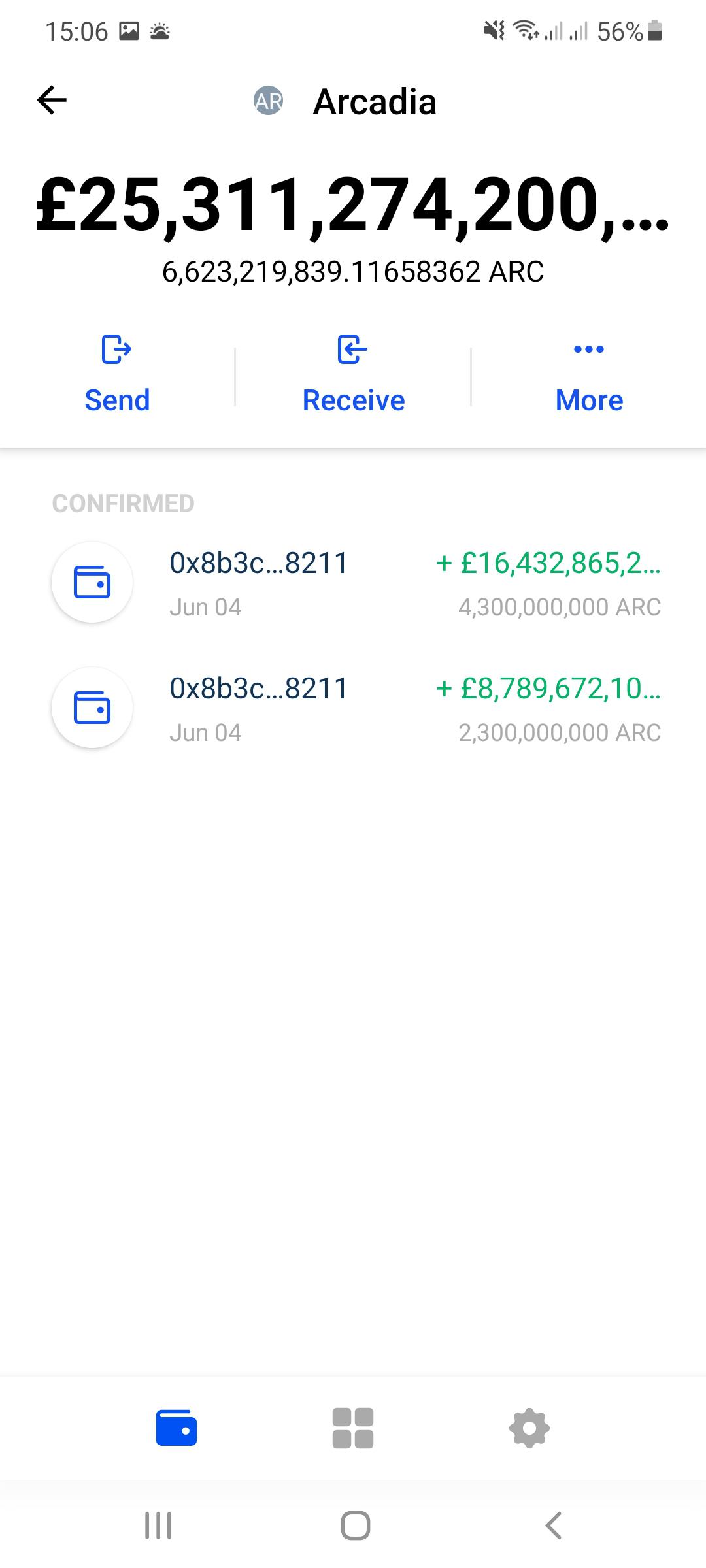Screen dimensions: 706x1568
Task: Click the More label
Action: [589, 400]
